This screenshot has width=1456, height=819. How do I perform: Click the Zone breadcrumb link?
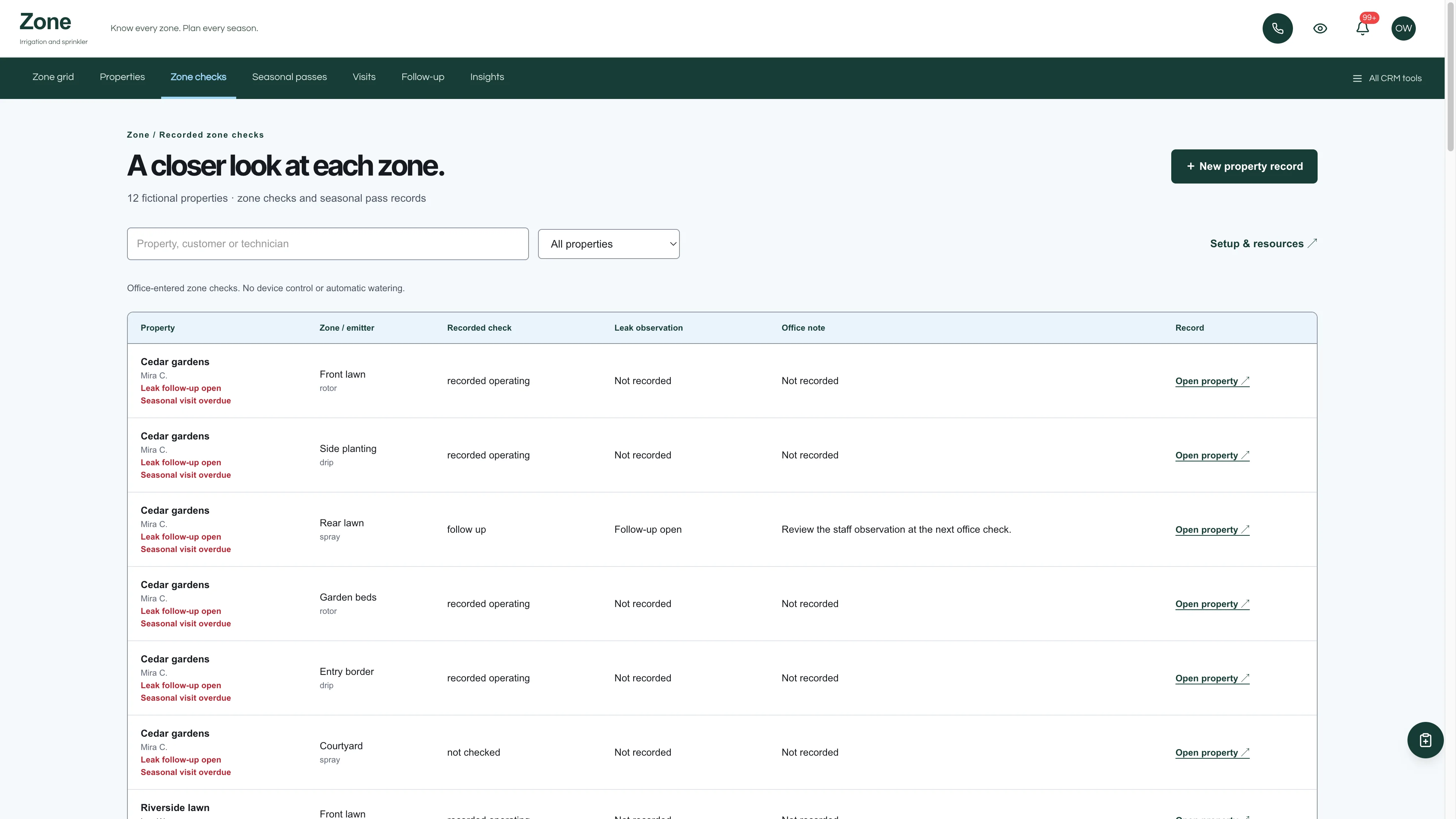[x=138, y=135]
